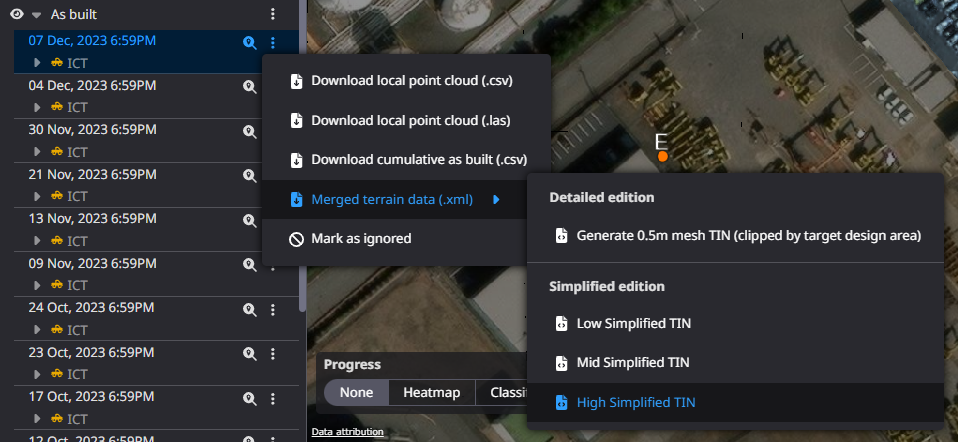Select the 13 Nov, 2023 6:59PM entry

pos(92,218)
